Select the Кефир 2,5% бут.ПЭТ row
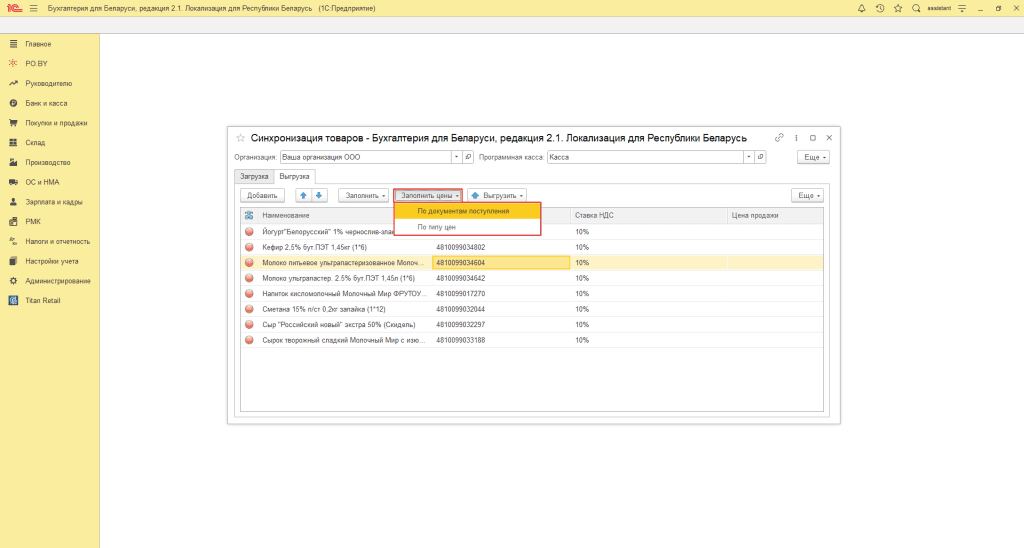The image size is (1024, 548). click(532, 247)
